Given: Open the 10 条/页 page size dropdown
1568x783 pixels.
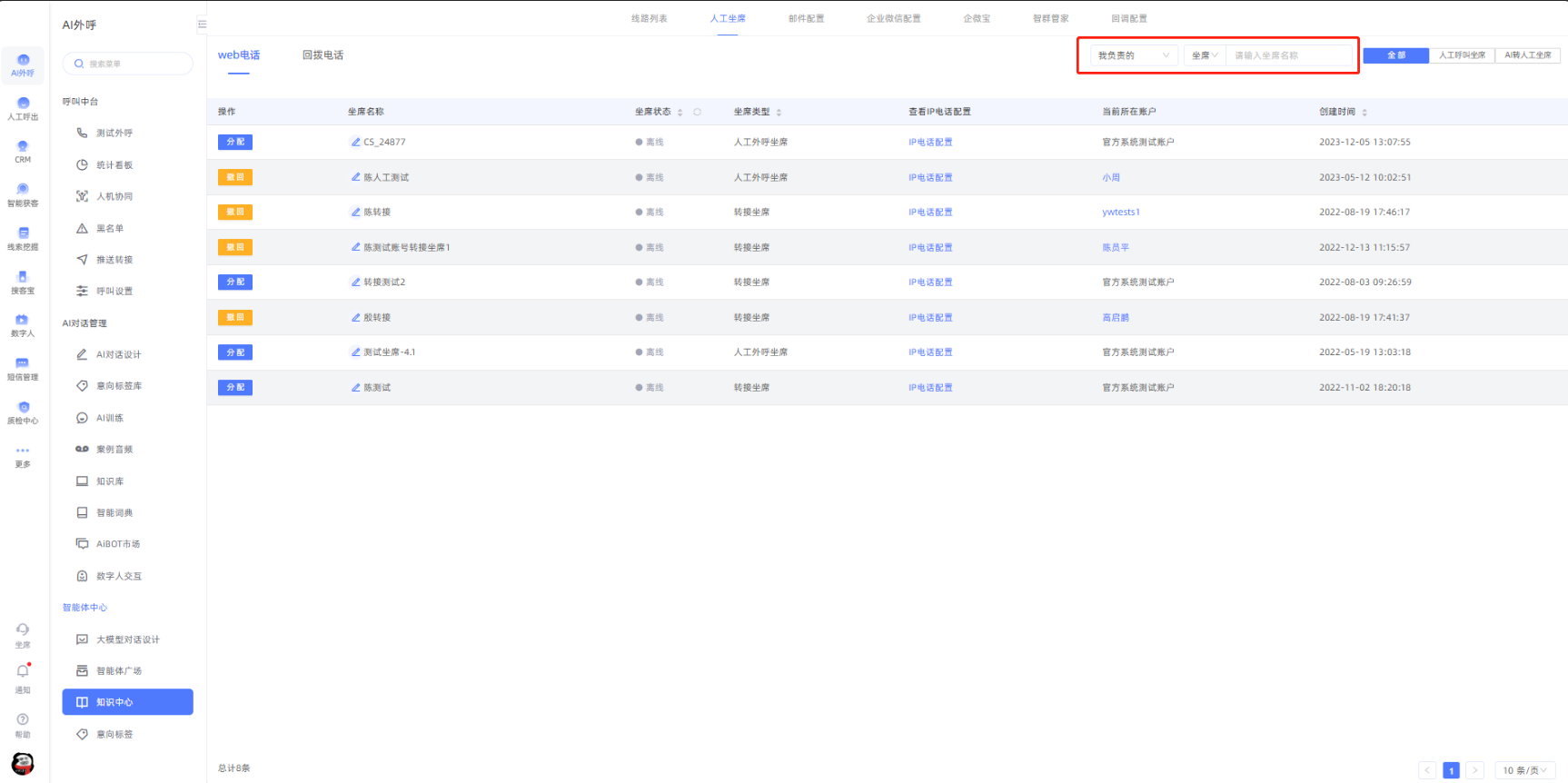Looking at the screenshot, I should [x=1523, y=770].
